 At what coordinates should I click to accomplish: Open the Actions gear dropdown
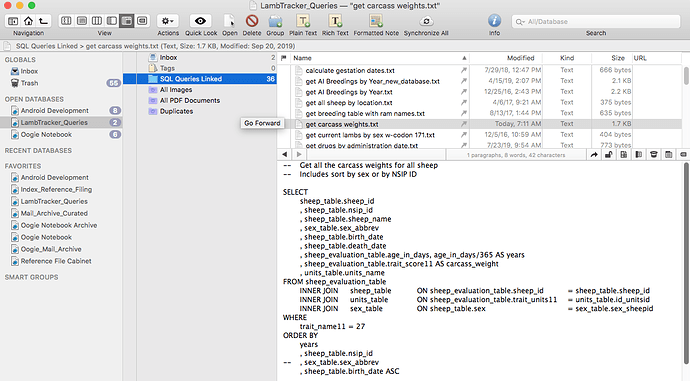tap(168, 21)
